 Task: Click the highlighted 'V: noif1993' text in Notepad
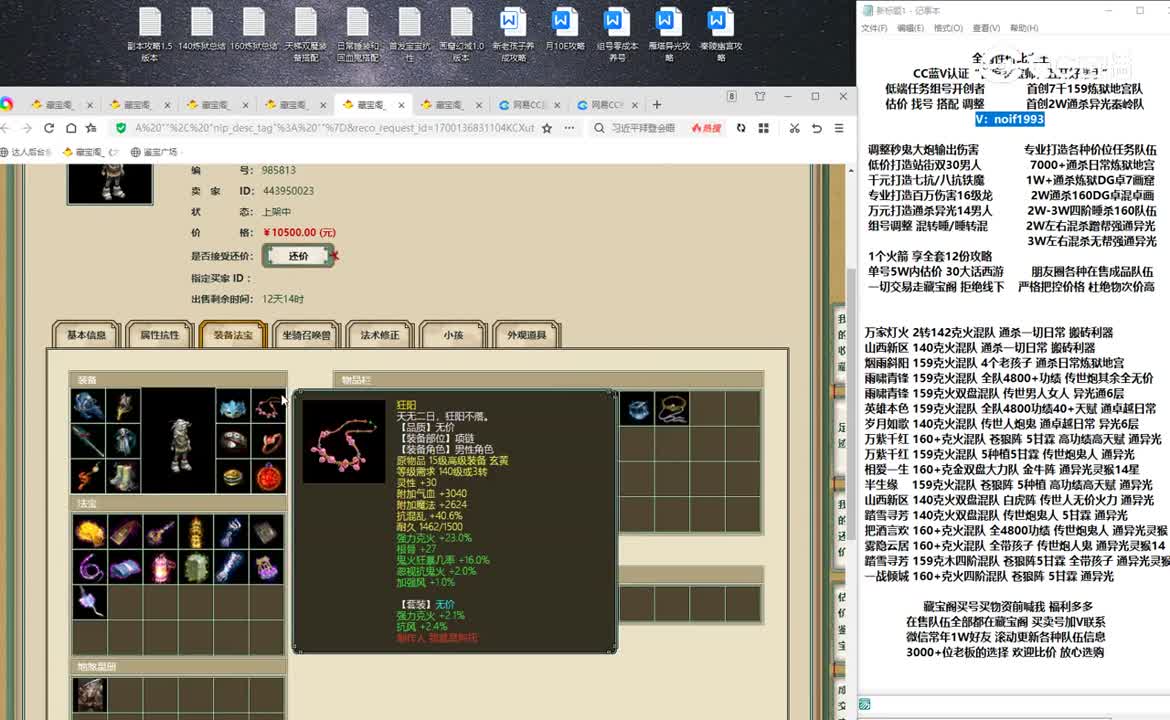[x=1010, y=119]
